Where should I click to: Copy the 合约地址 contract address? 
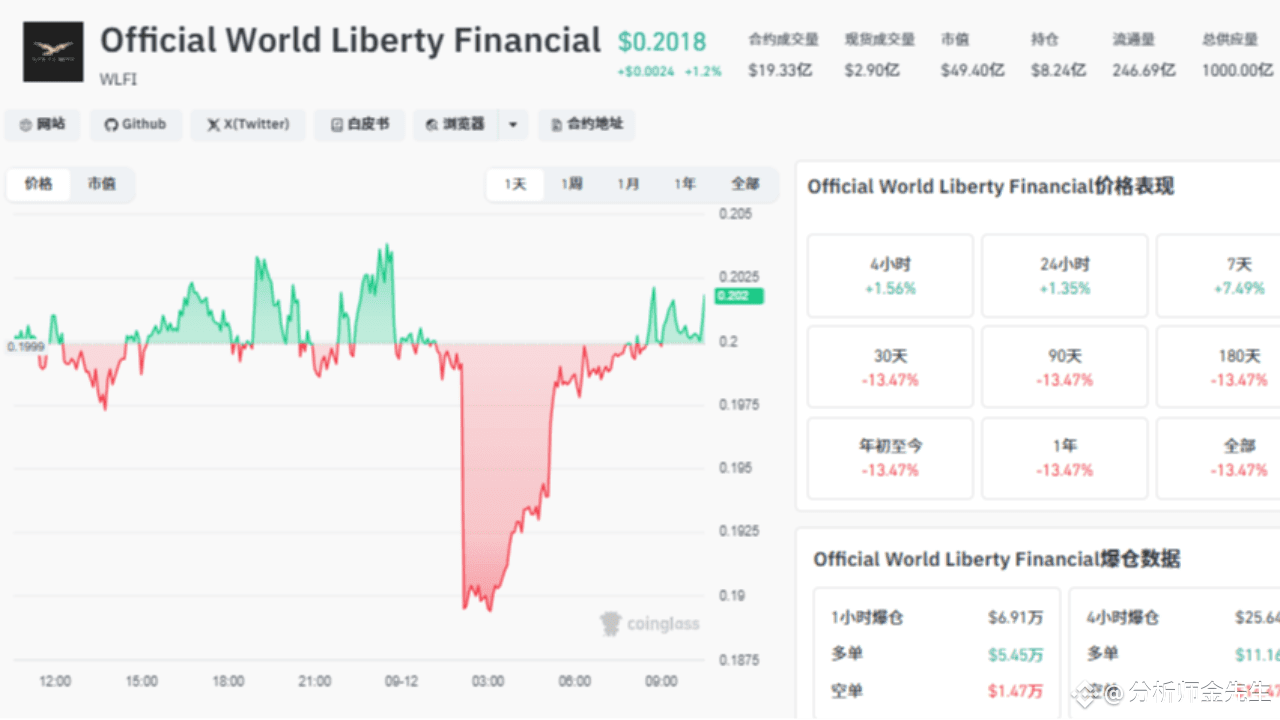click(x=586, y=125)
